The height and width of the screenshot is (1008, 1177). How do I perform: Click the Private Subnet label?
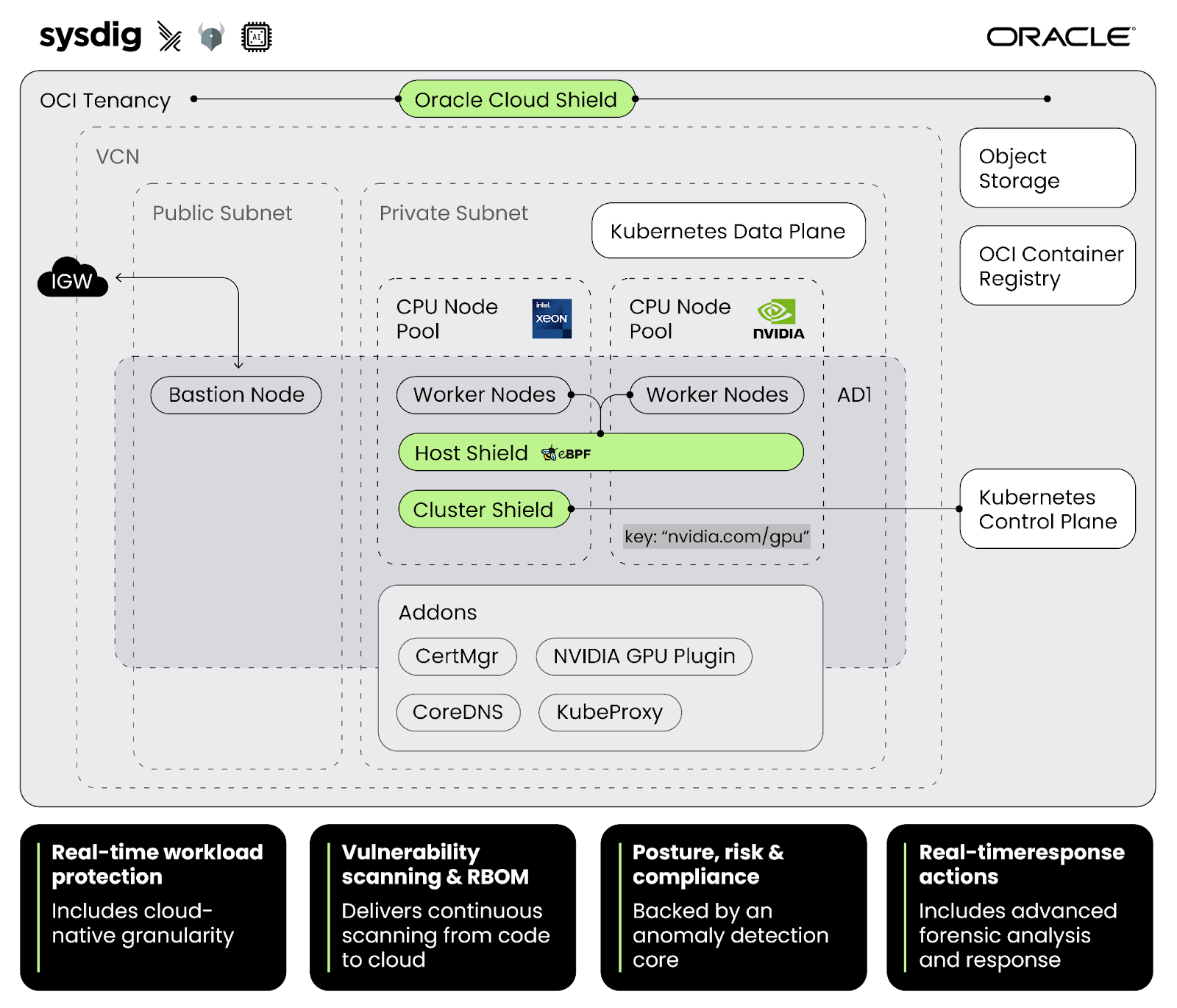click(x=454, y=213)
